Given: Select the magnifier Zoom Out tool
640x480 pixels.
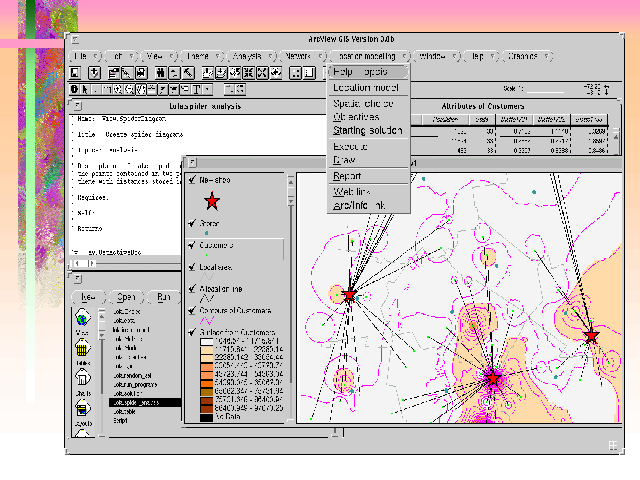Looking at the screenshot, I should click(129, 89).
